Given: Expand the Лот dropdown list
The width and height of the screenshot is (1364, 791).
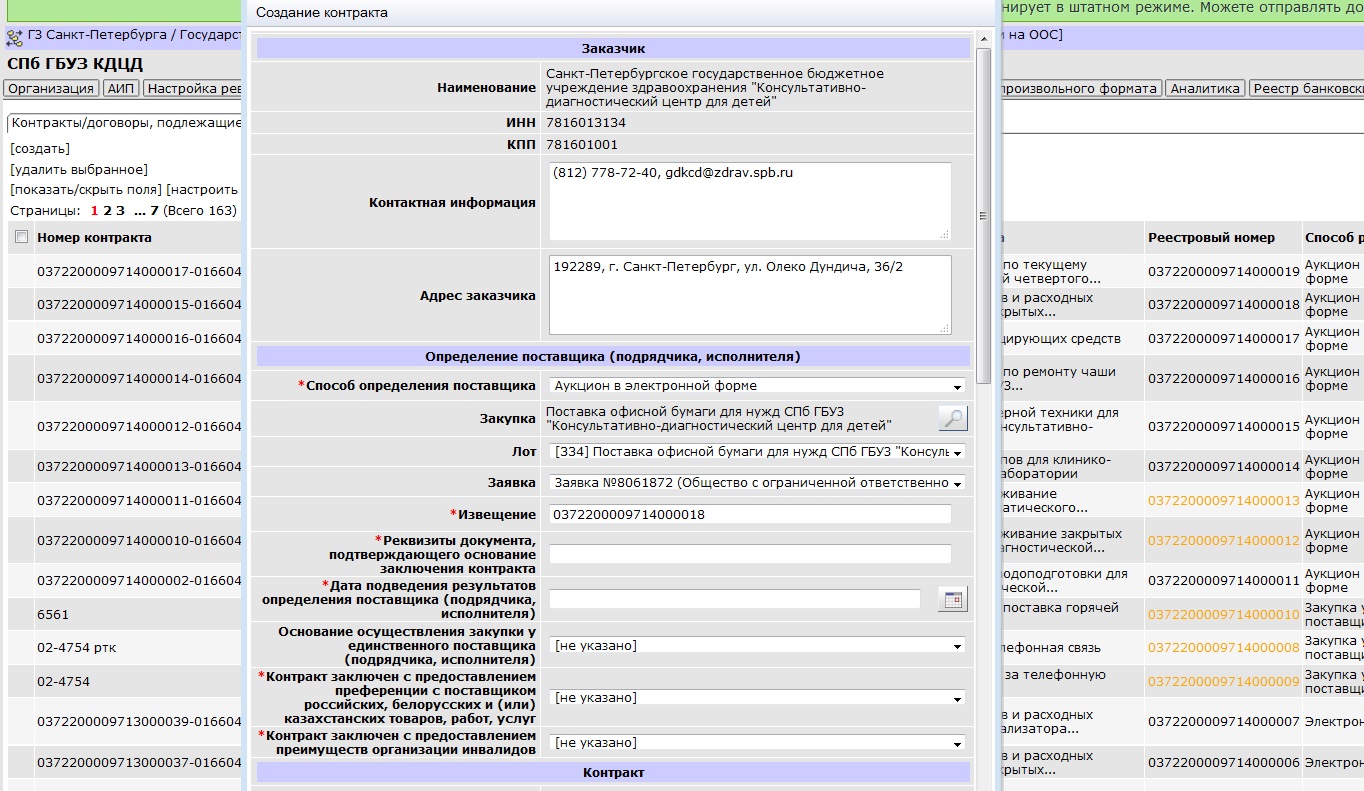Looking at the screenshot, I should pyautogui.click(x=757, y=451).
